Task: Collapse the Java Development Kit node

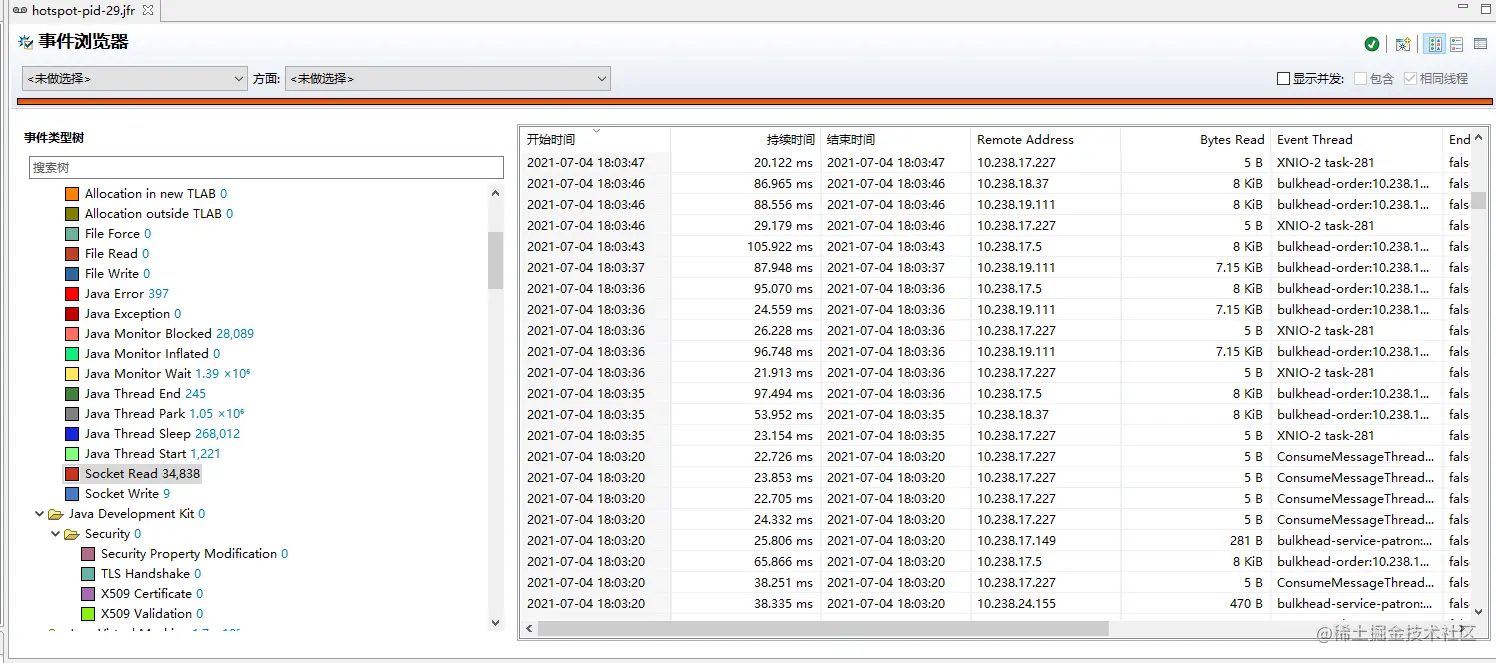Action: (40, 514)
